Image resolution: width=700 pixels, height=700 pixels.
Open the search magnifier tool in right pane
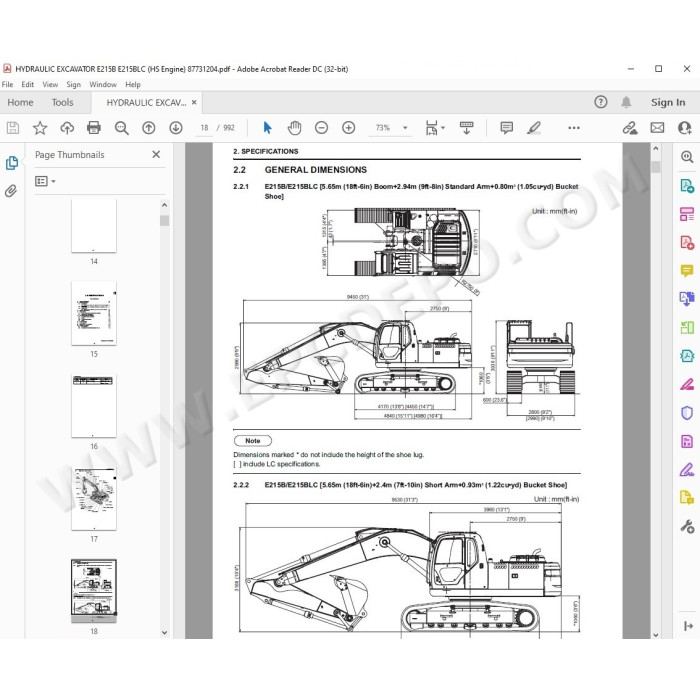tap(687, 157)
